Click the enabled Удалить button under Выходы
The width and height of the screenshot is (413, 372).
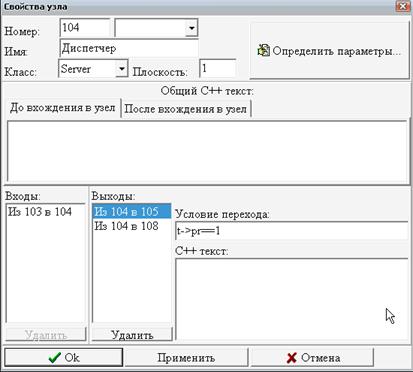point(132,335)
